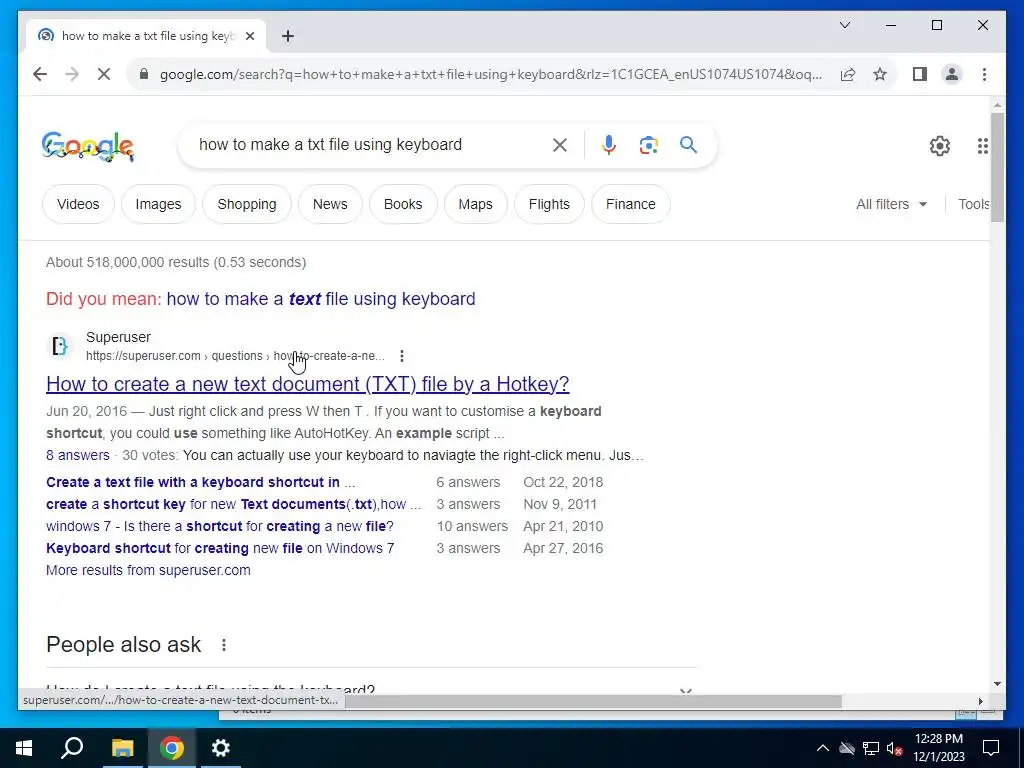Image resolution: width=1024 pixels, height=768 pixels.
Task: Select Chrome in the taskbar
Action: [x=172, y=748]
